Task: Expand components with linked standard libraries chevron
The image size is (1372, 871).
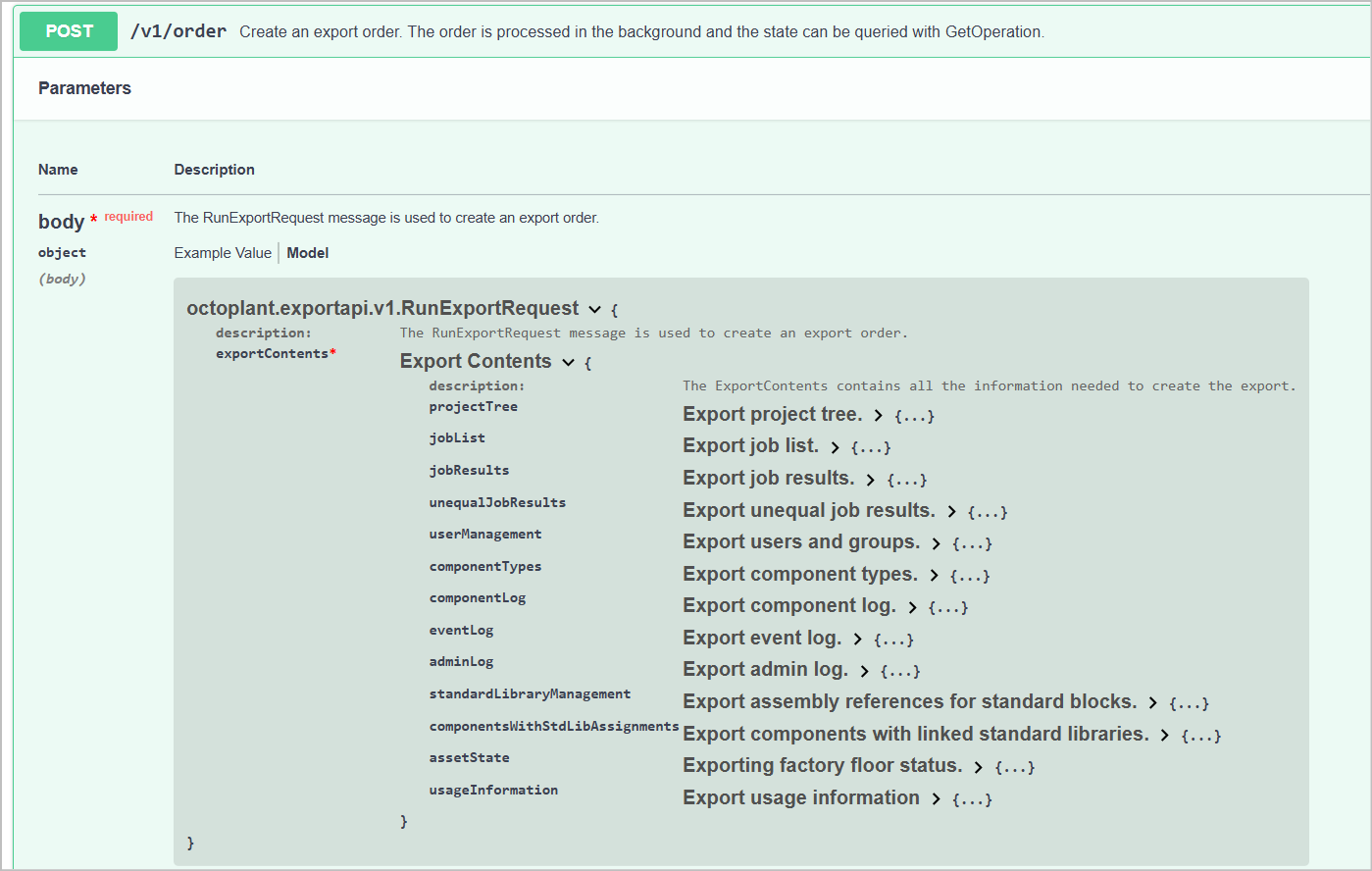Action: 1164,736
